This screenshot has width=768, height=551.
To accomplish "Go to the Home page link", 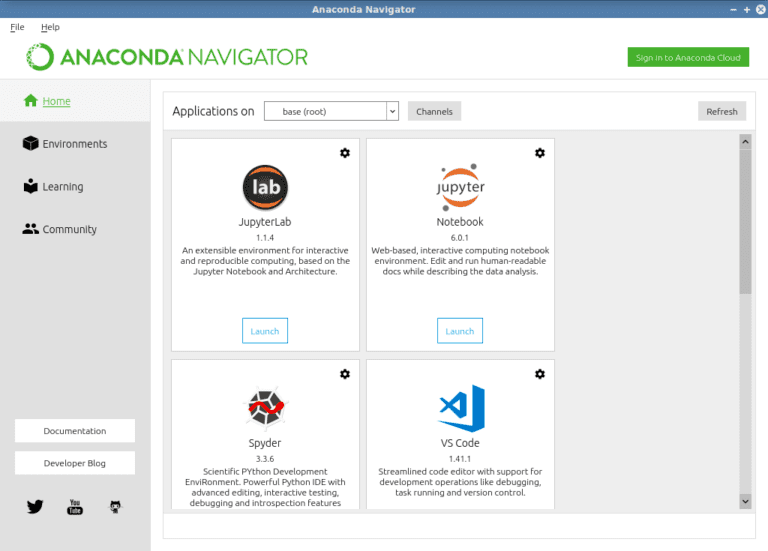I will pyautogui.click(x=56, y=101).
